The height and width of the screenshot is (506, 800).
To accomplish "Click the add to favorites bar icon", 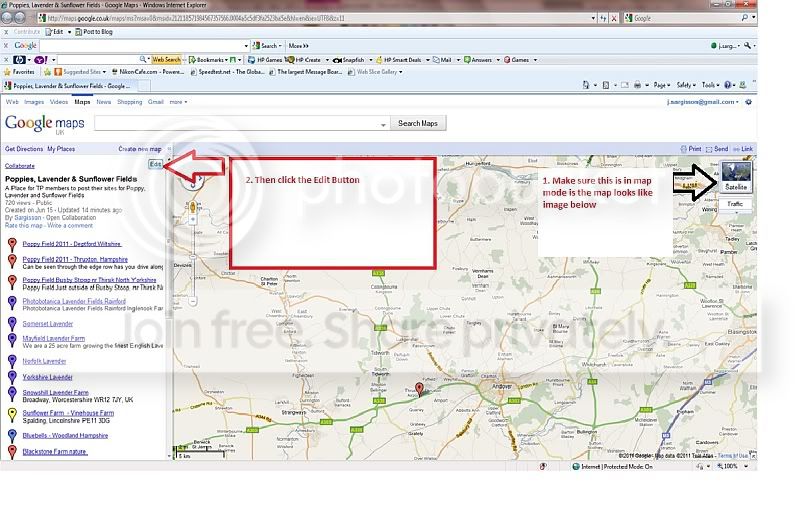I will [x=47, y=72].
